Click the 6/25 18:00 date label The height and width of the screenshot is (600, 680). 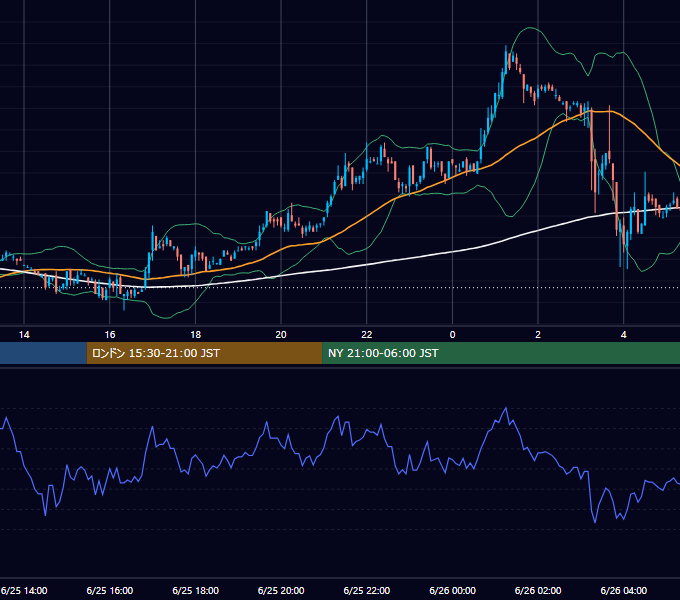196,590
